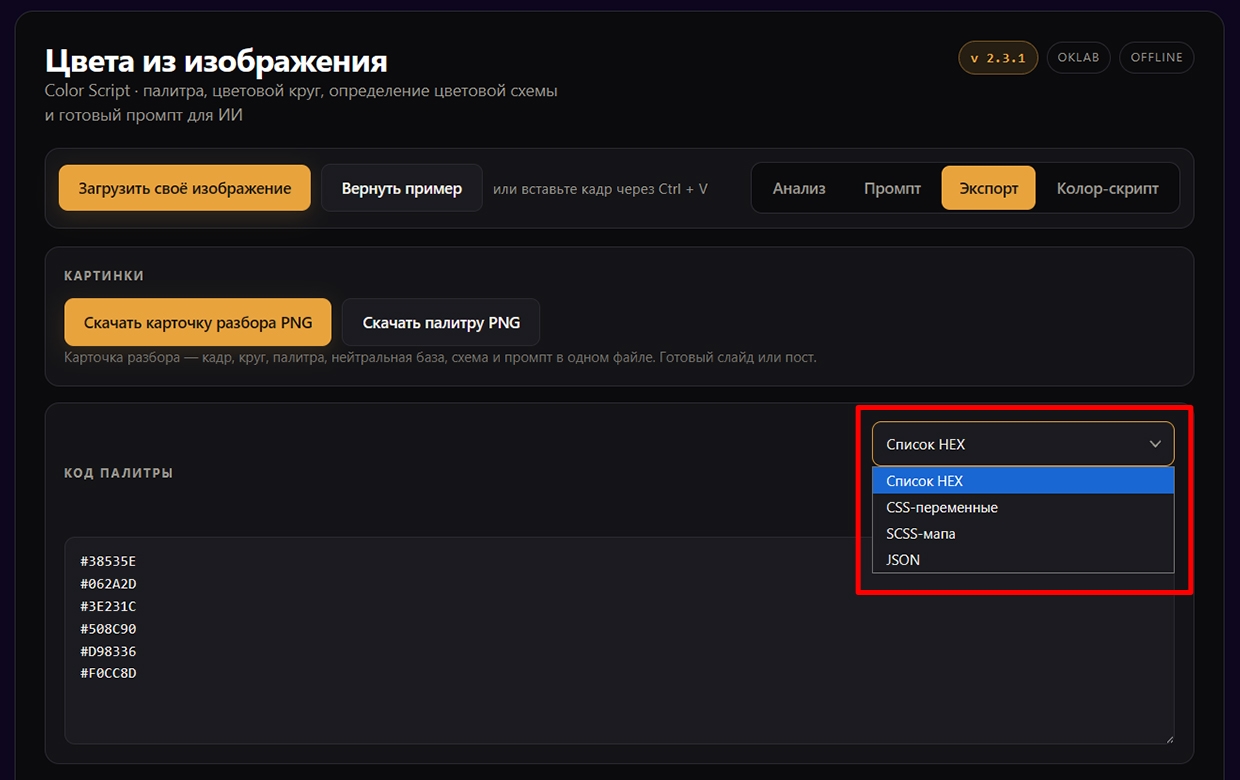Click the v 2.3.1 version badge
The image size is (1240, 780).
[998, 57]
